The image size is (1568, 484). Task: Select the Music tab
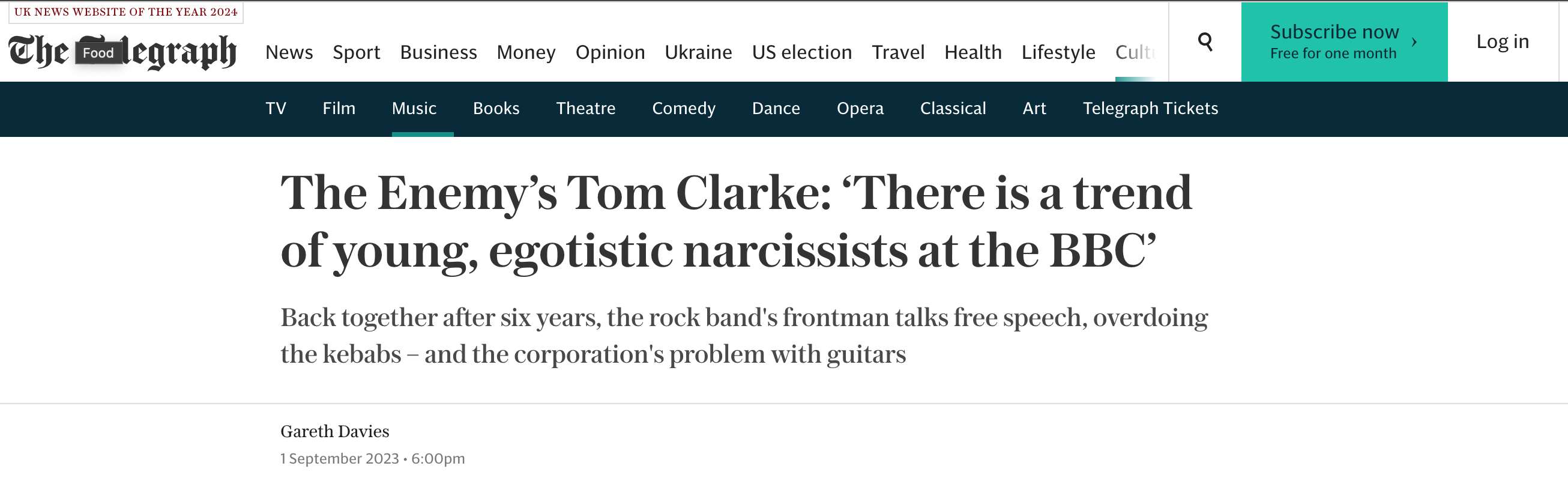click(x=414, y=108)
